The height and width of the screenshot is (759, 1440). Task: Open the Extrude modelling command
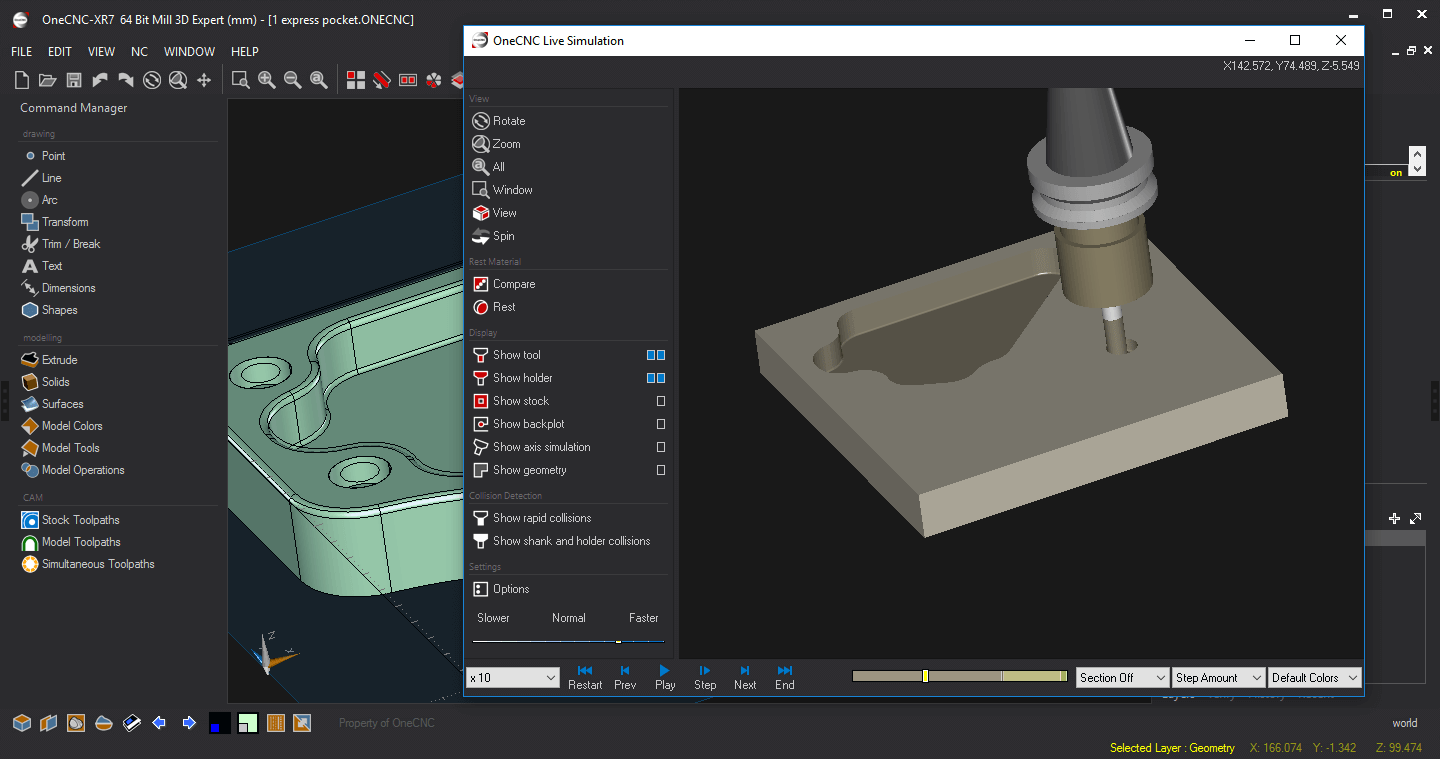click(50, 360)
